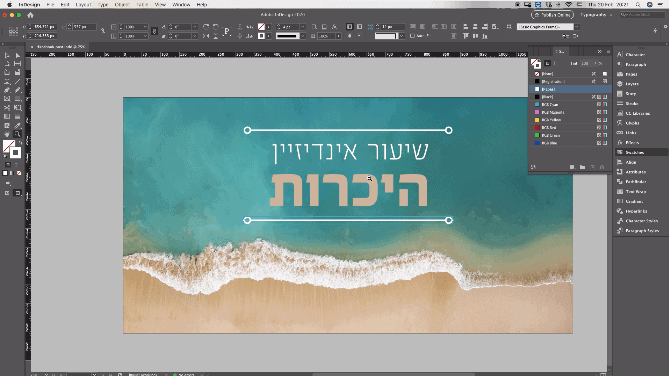Open the Swatches panel flyout menu
Viewport: 669px width, 376px height.
[x=608, y=52]
